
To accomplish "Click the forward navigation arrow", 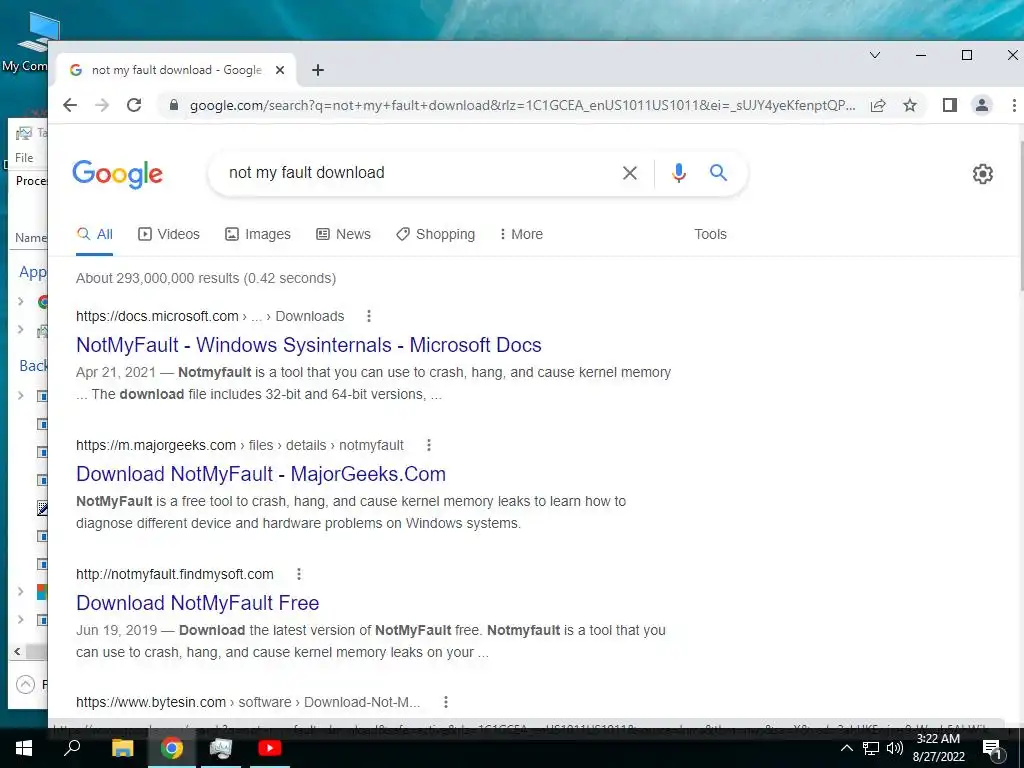I will [102, 105].
